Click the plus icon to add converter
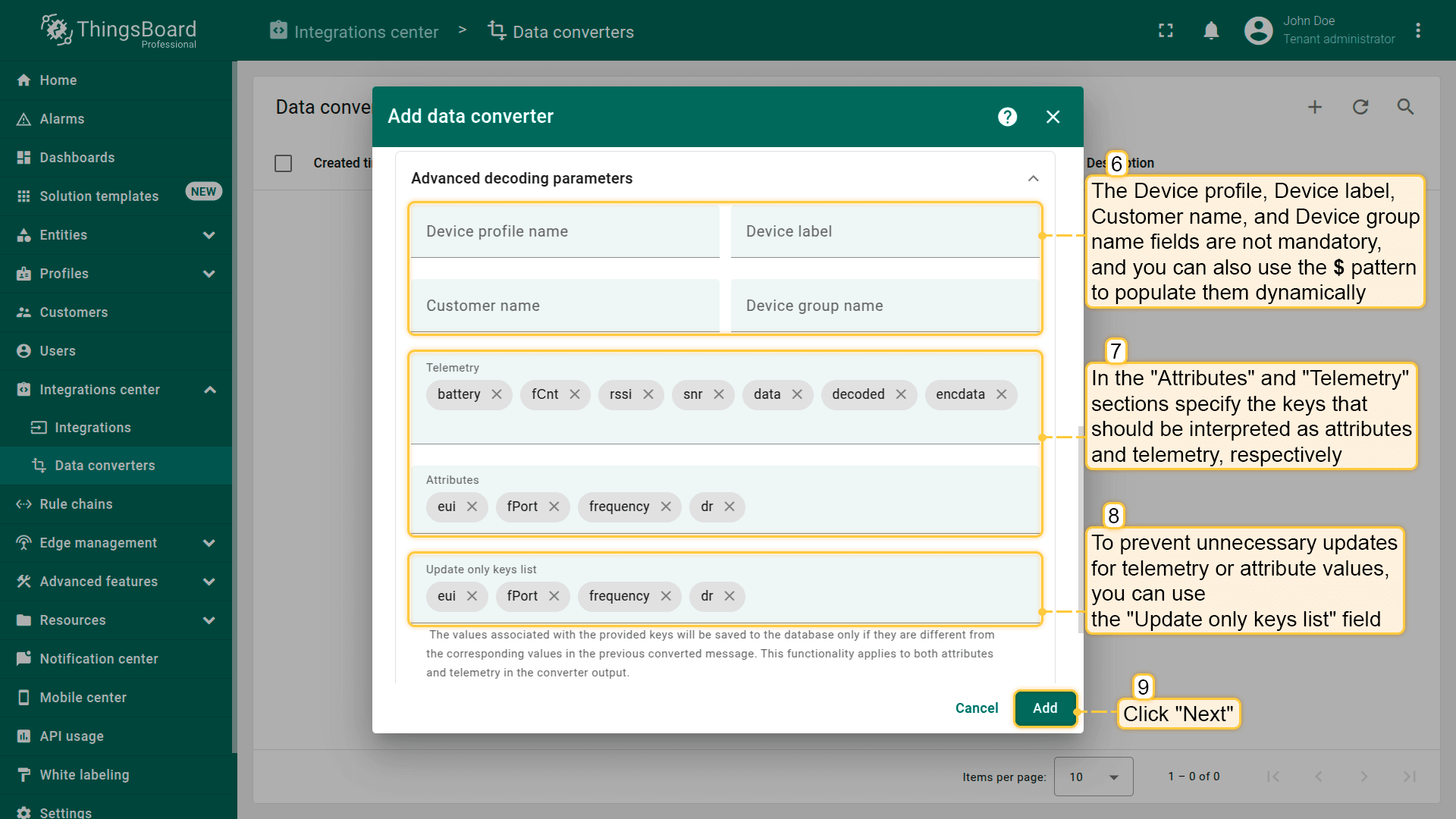Viewport: 1456px width, 819px height. [x=1315, y=107]
